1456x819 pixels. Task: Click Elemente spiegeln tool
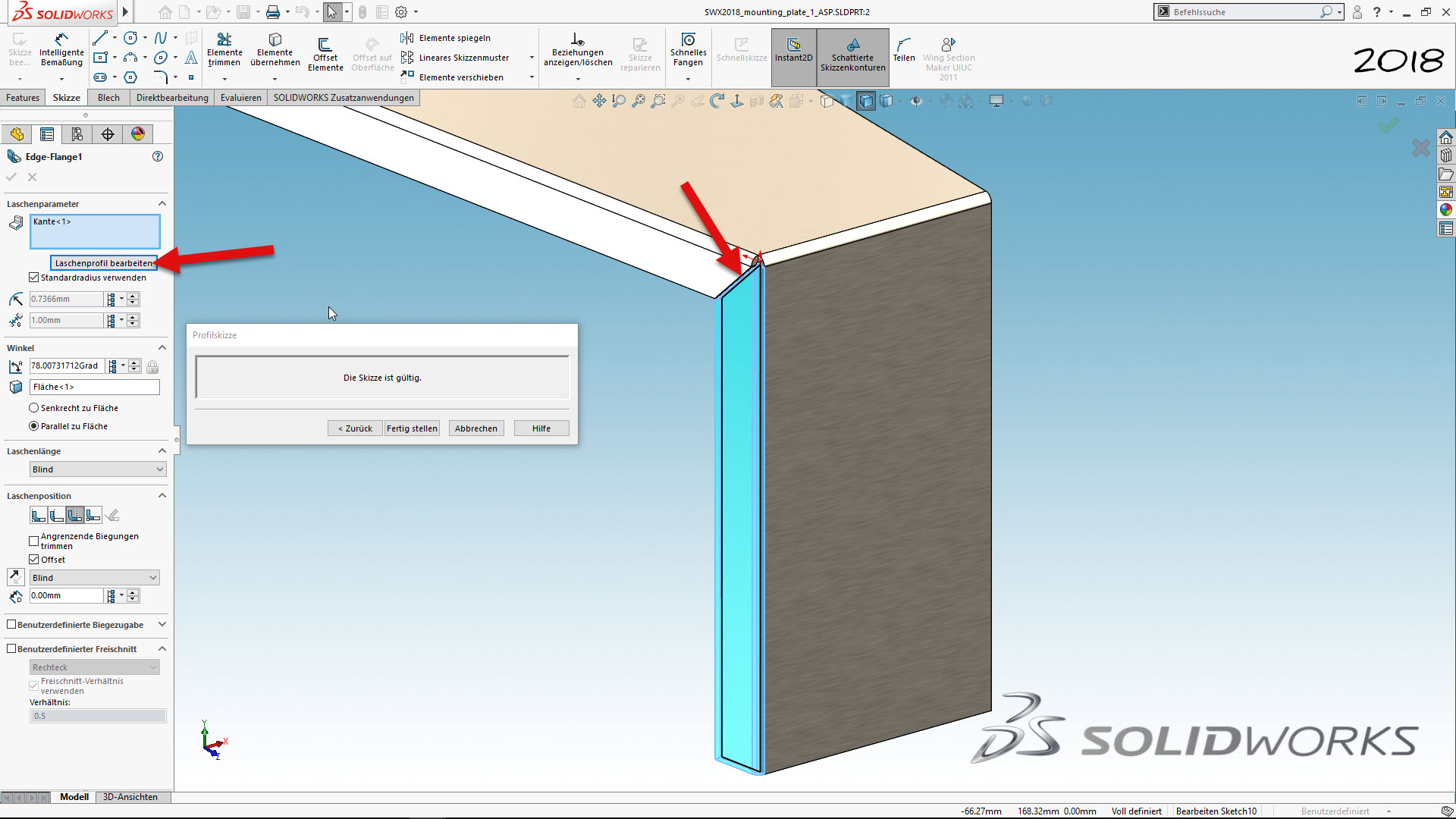(x=446, y=38)
